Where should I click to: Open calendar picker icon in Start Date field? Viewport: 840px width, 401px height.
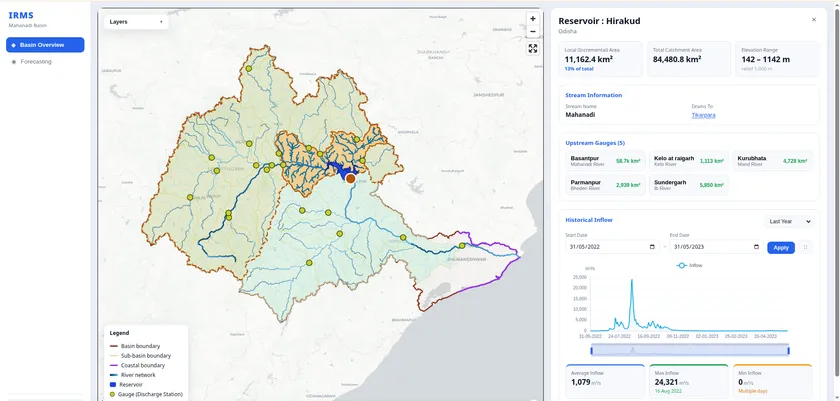point(652,247)
